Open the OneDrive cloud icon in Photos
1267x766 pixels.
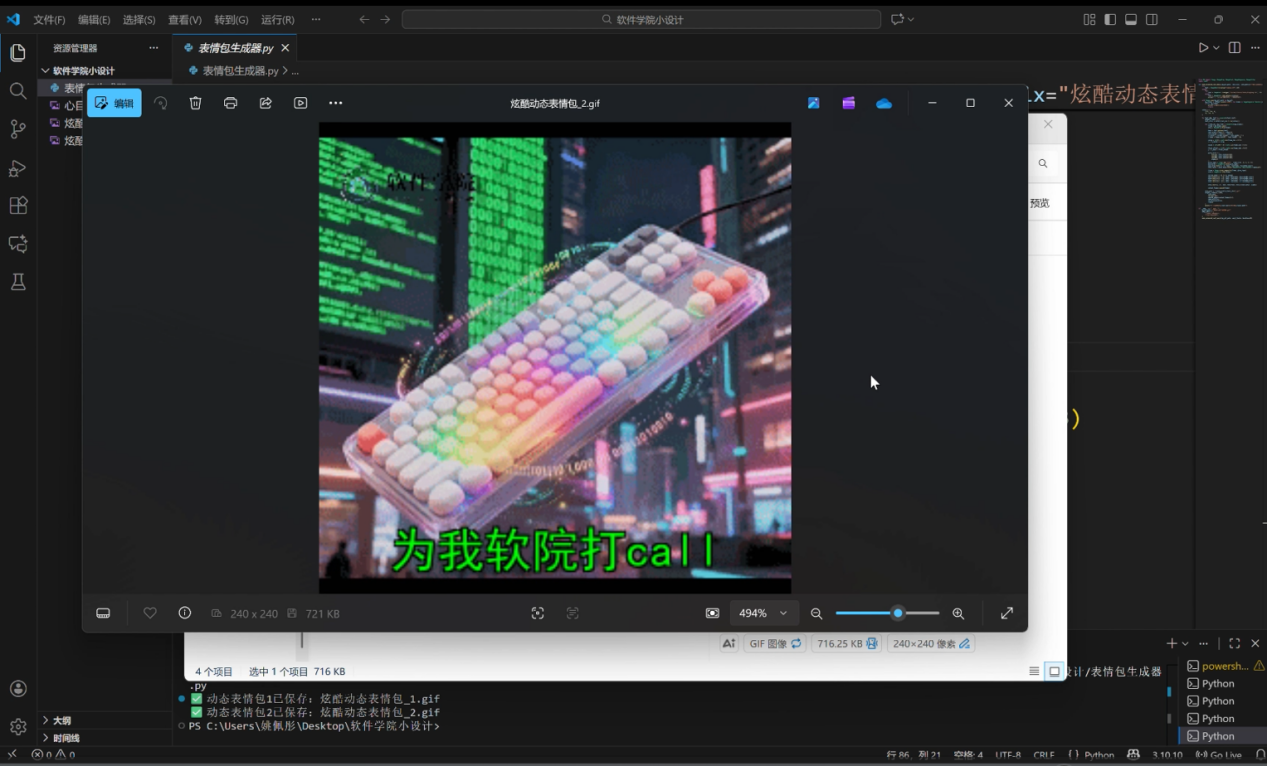(884, 103)
